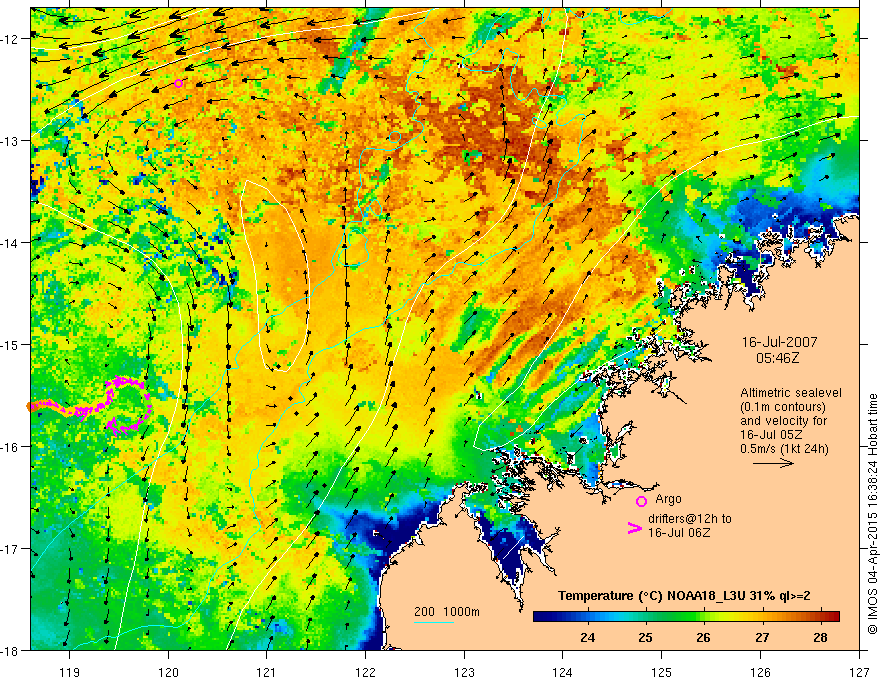Image resolution: width=880 pixels, height=680 pixels.
Task: Click the longitude label 120
Action: [168, 672]
